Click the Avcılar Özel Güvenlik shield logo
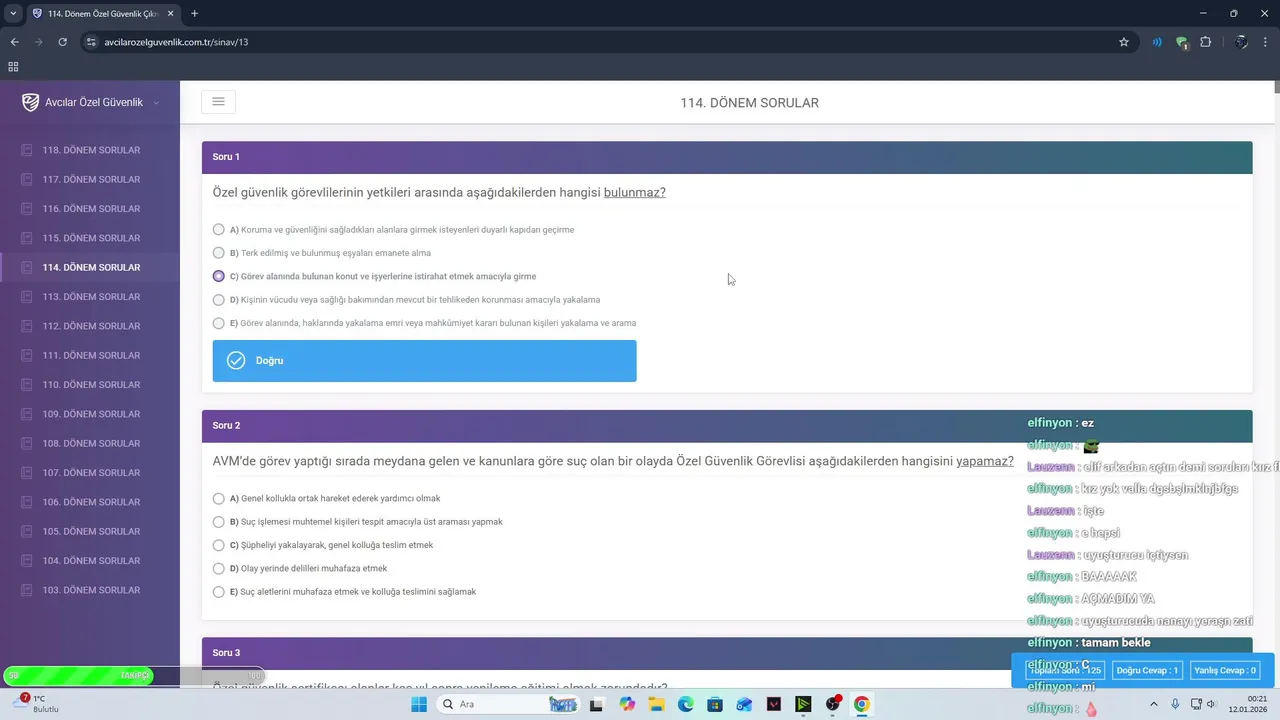1280x720 pixels. tap(30, 102)
